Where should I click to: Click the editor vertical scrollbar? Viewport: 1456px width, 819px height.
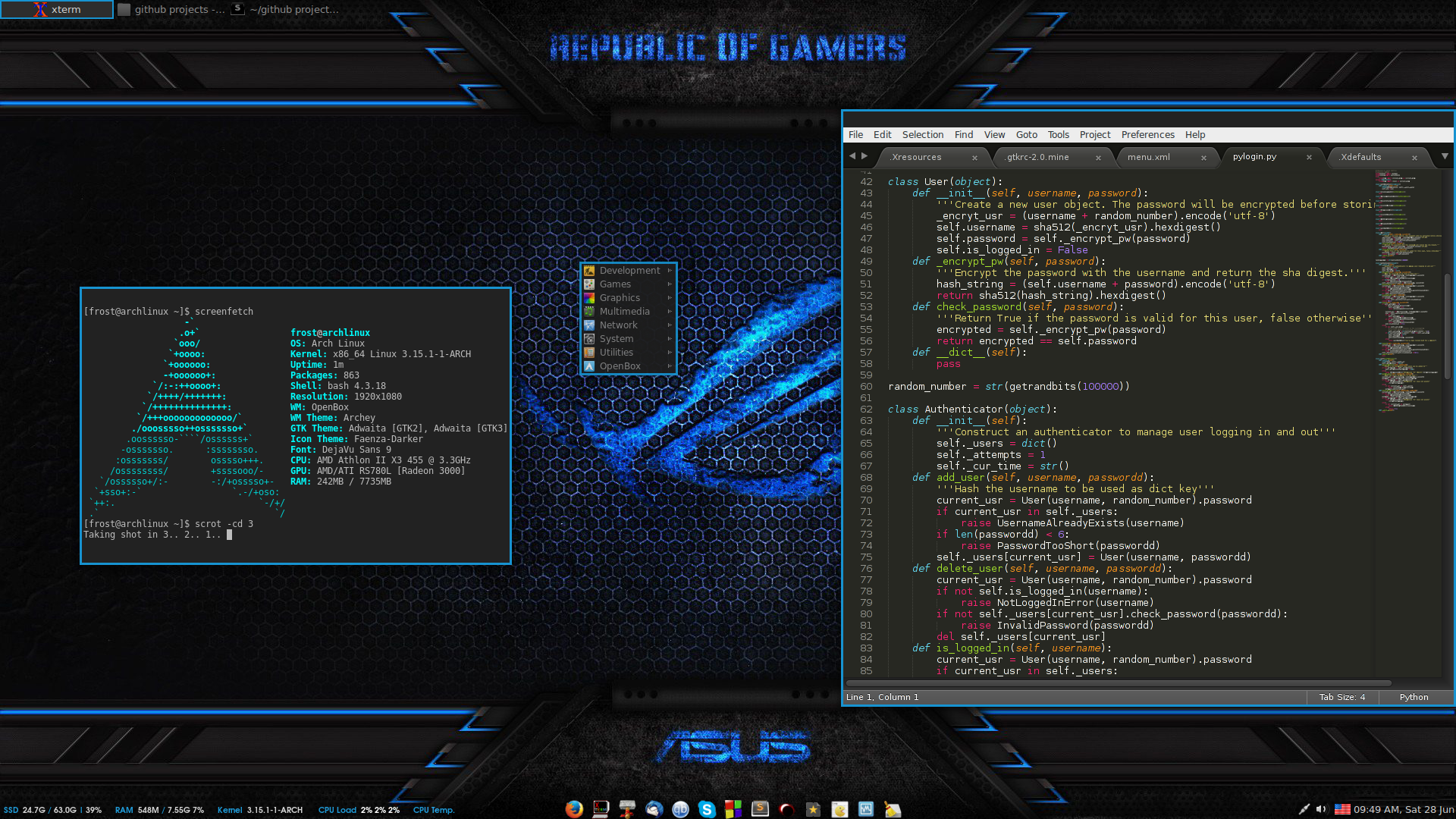click(1447, 326)
